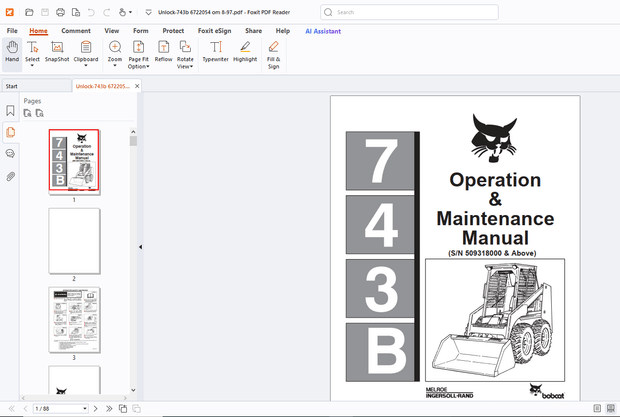This screenshot has height=417, width=620.
Task: Click the Zoom tool
Action: pyautogui.click(x=115, y=50)
